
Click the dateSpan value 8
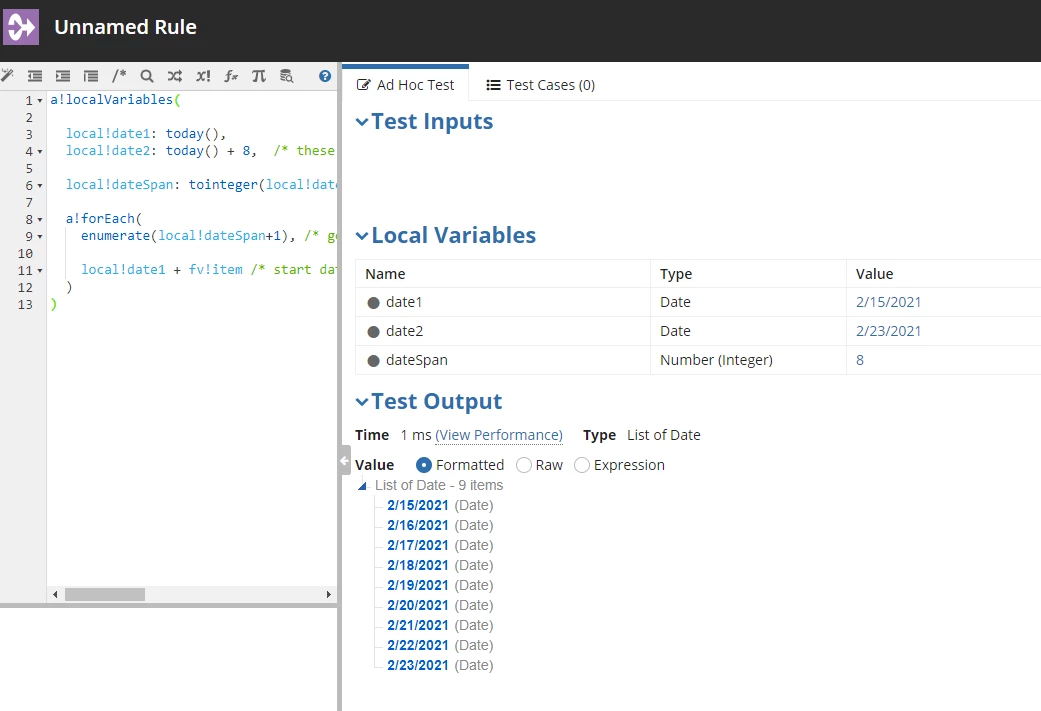[860, 360]
